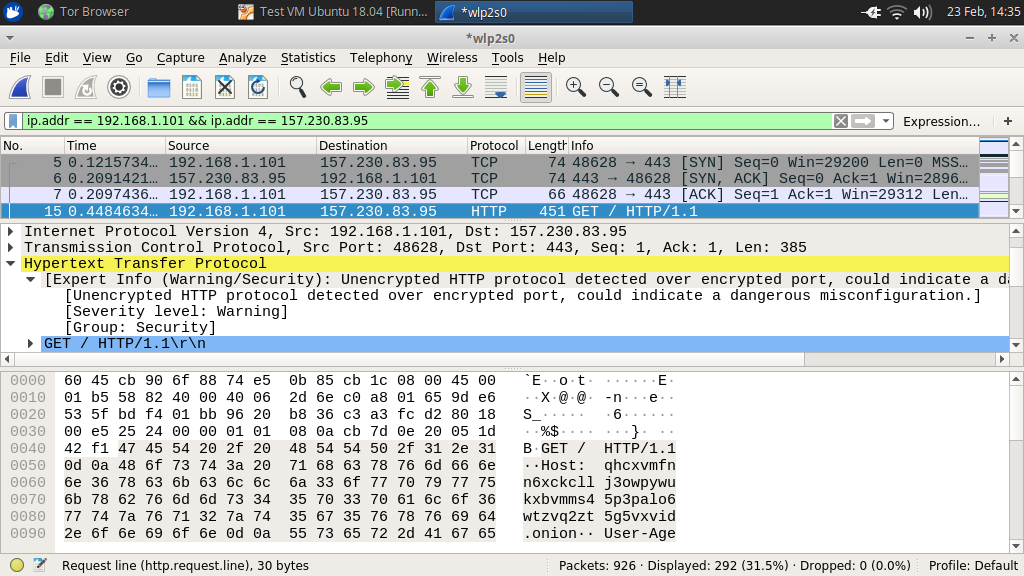Click Profile: Default in status bar
The width and height of the screenshot is (1024, 576).
coord(973,566)
